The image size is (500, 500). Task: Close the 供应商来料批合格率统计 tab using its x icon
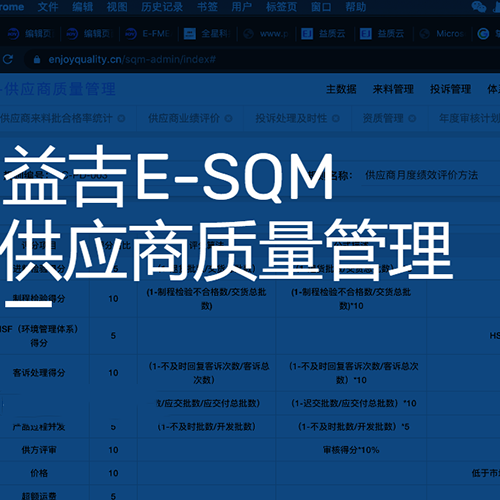(122, 118)
